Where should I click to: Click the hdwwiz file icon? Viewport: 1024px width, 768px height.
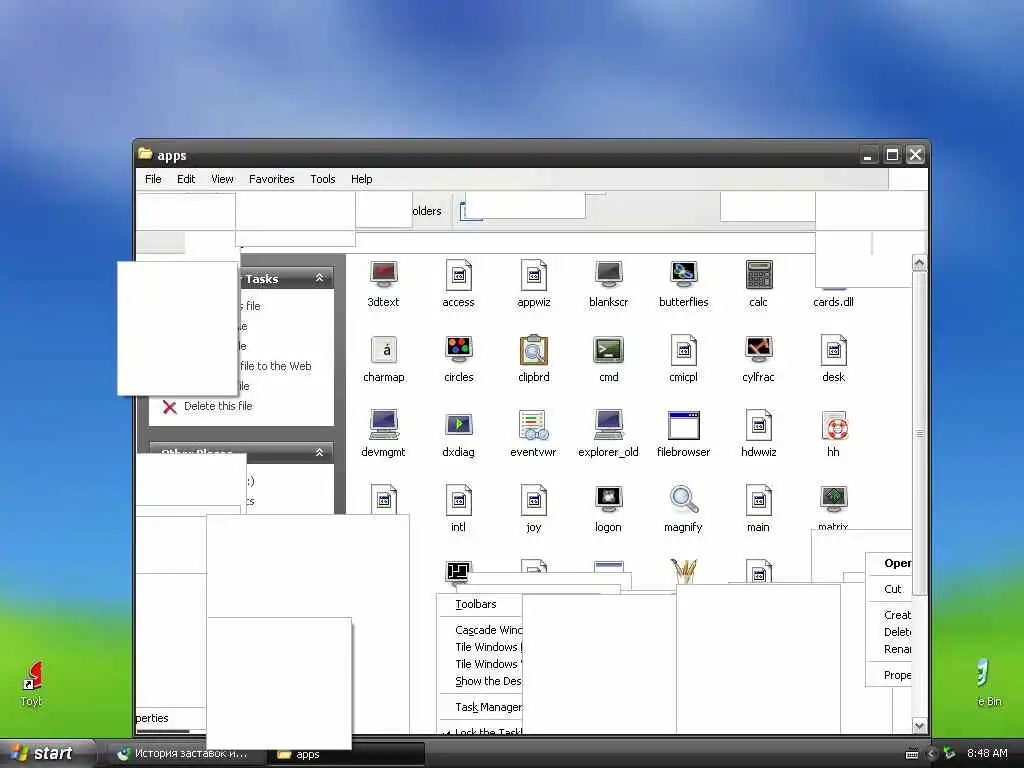(759, 424)
